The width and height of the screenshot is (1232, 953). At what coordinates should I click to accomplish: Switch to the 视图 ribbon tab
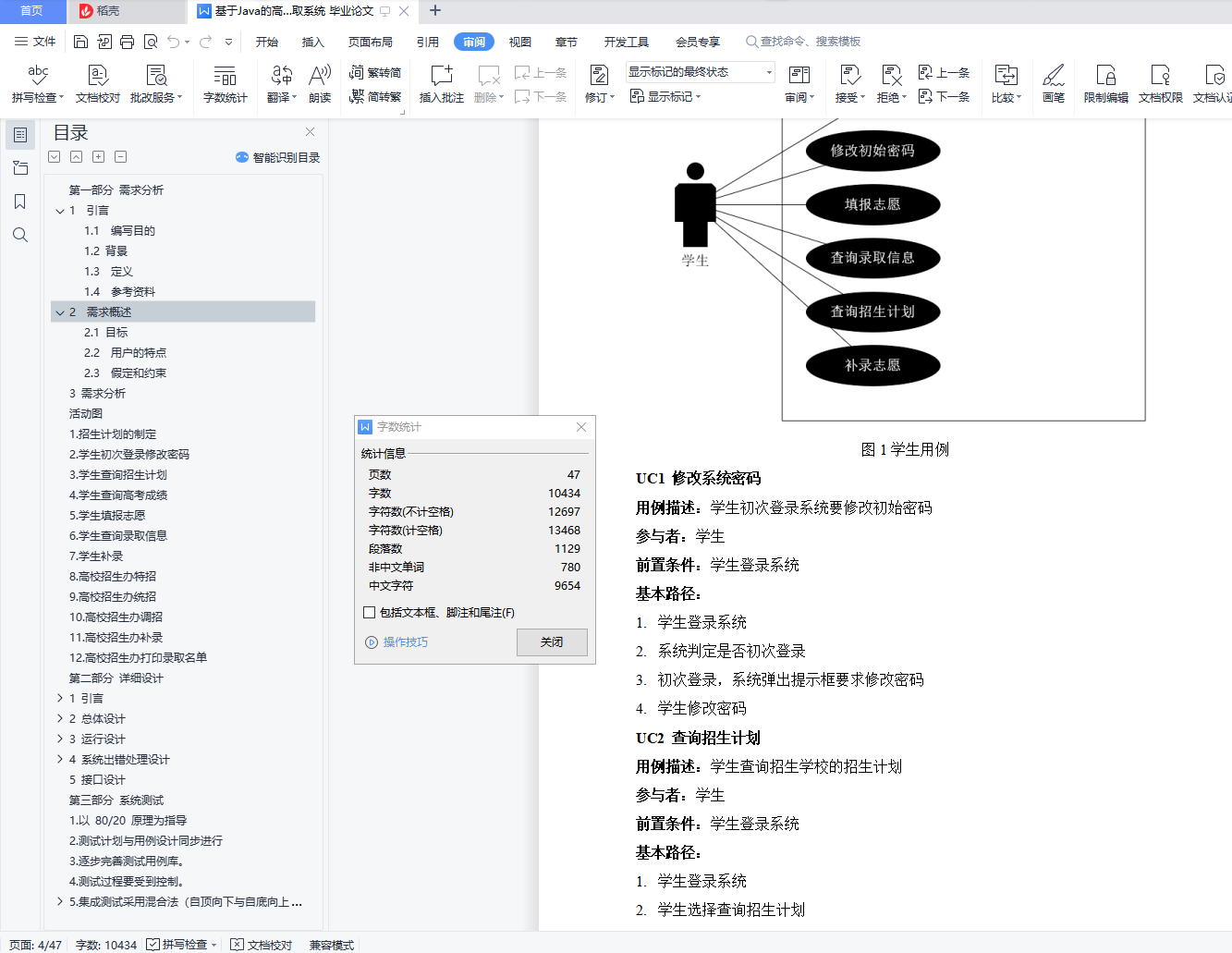[x=520, y=42]
